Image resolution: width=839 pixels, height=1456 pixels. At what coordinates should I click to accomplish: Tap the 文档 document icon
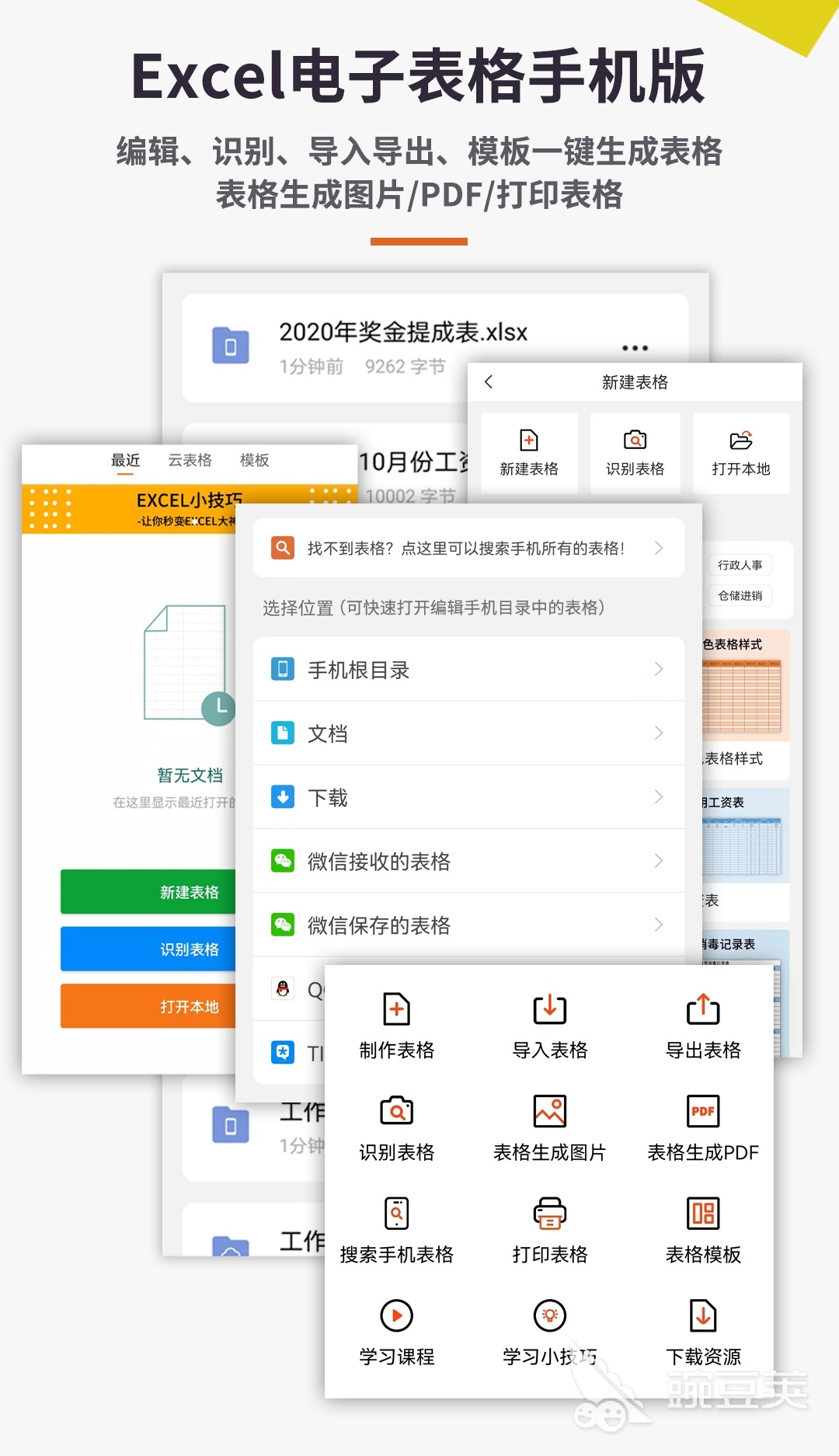coord(283,733)
